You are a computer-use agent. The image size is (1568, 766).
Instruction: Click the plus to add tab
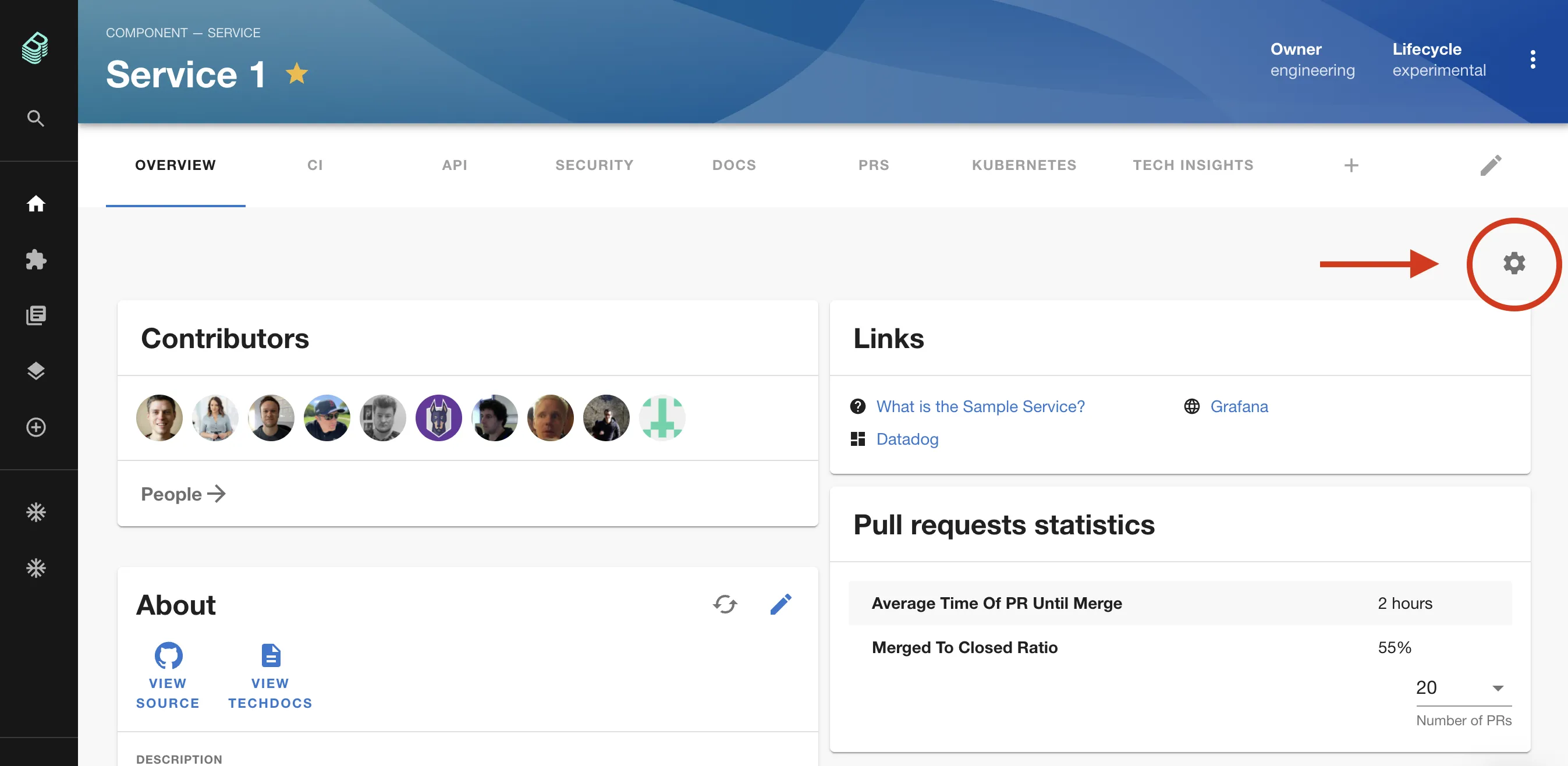pyautogui.click(x=1351, y=165)
